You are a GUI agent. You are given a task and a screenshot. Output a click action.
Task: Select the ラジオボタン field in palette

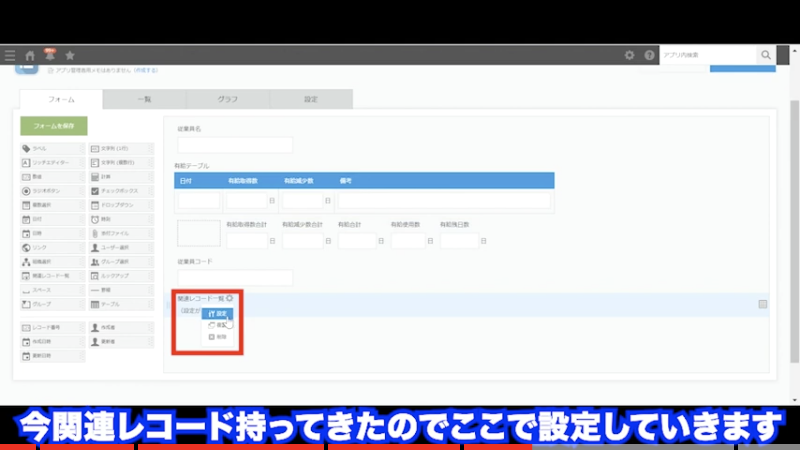click(52, 190)
